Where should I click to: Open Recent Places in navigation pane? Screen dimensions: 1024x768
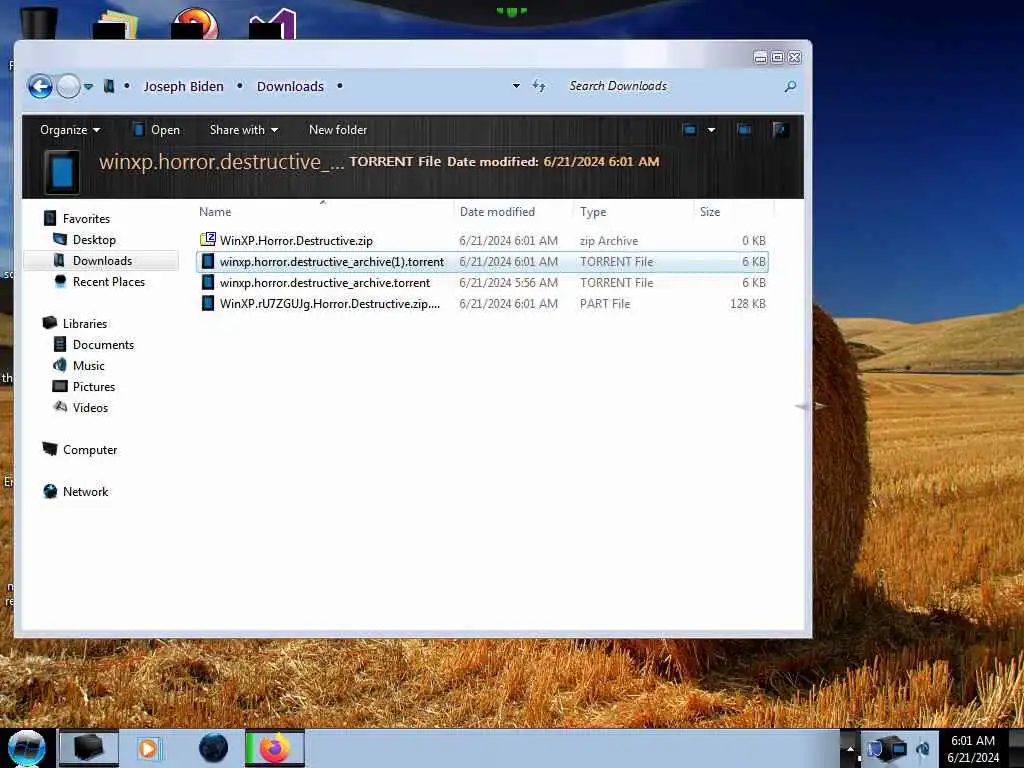(99, 281)
